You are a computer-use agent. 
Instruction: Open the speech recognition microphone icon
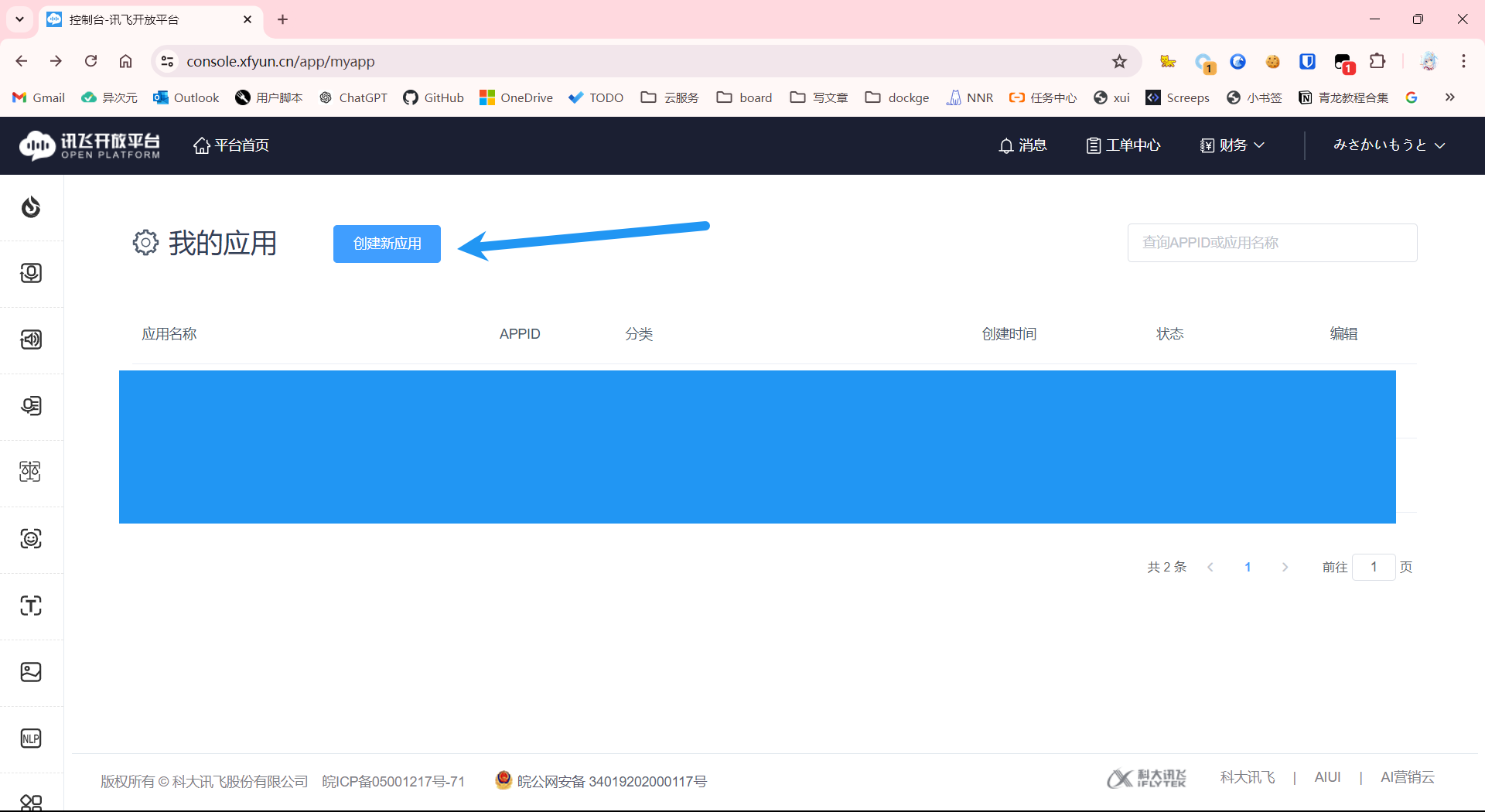[31, 273]
